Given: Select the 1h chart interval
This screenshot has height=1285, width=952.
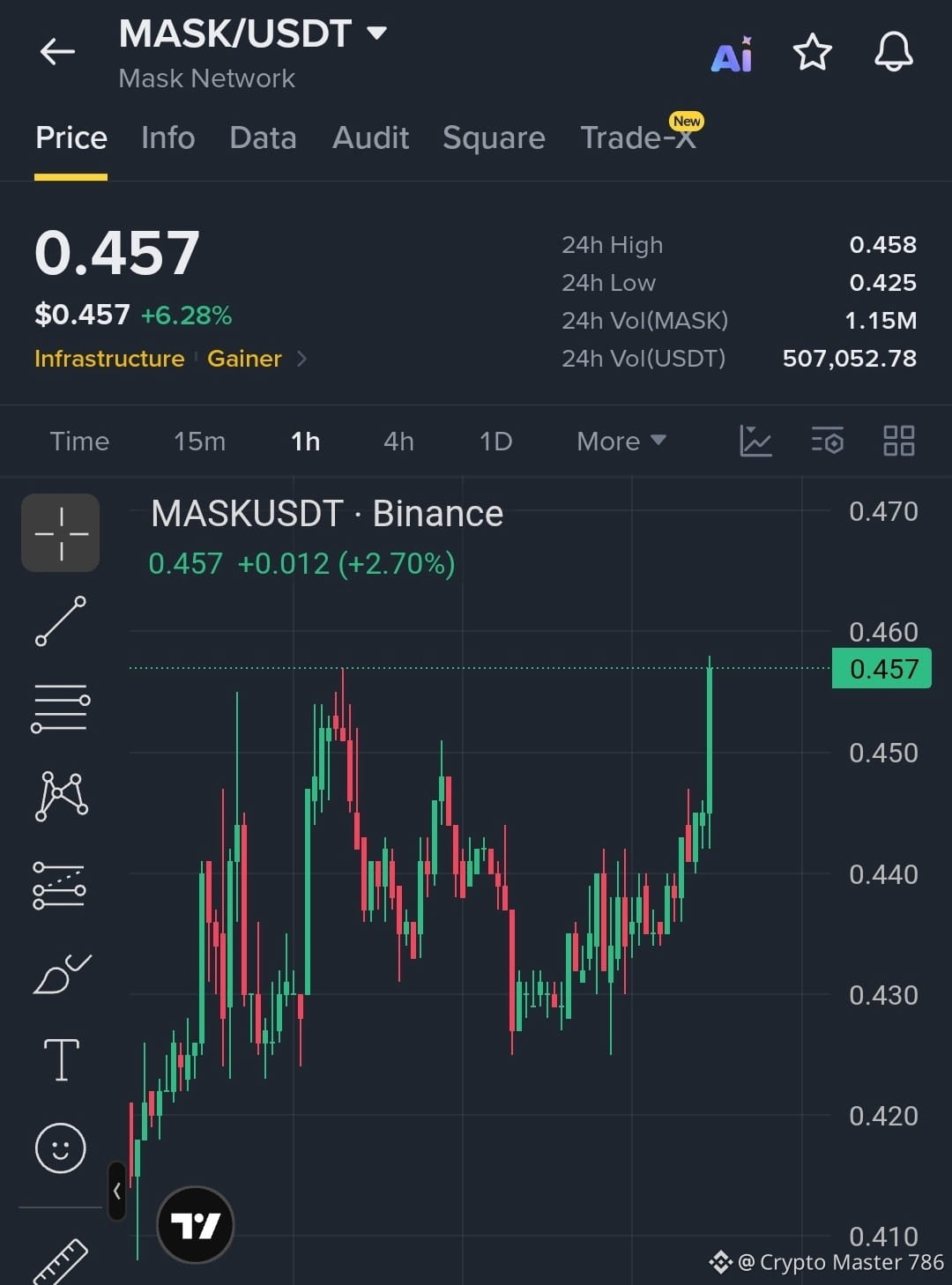Looking at the screenshot, I should click(306, 442).
